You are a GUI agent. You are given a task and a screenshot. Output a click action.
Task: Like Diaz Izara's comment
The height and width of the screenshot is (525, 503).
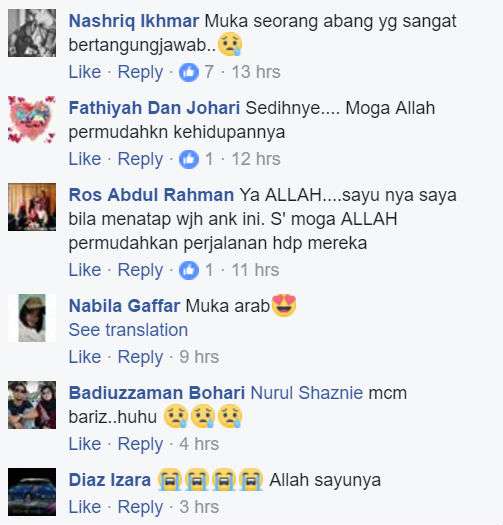click(85, 507)
